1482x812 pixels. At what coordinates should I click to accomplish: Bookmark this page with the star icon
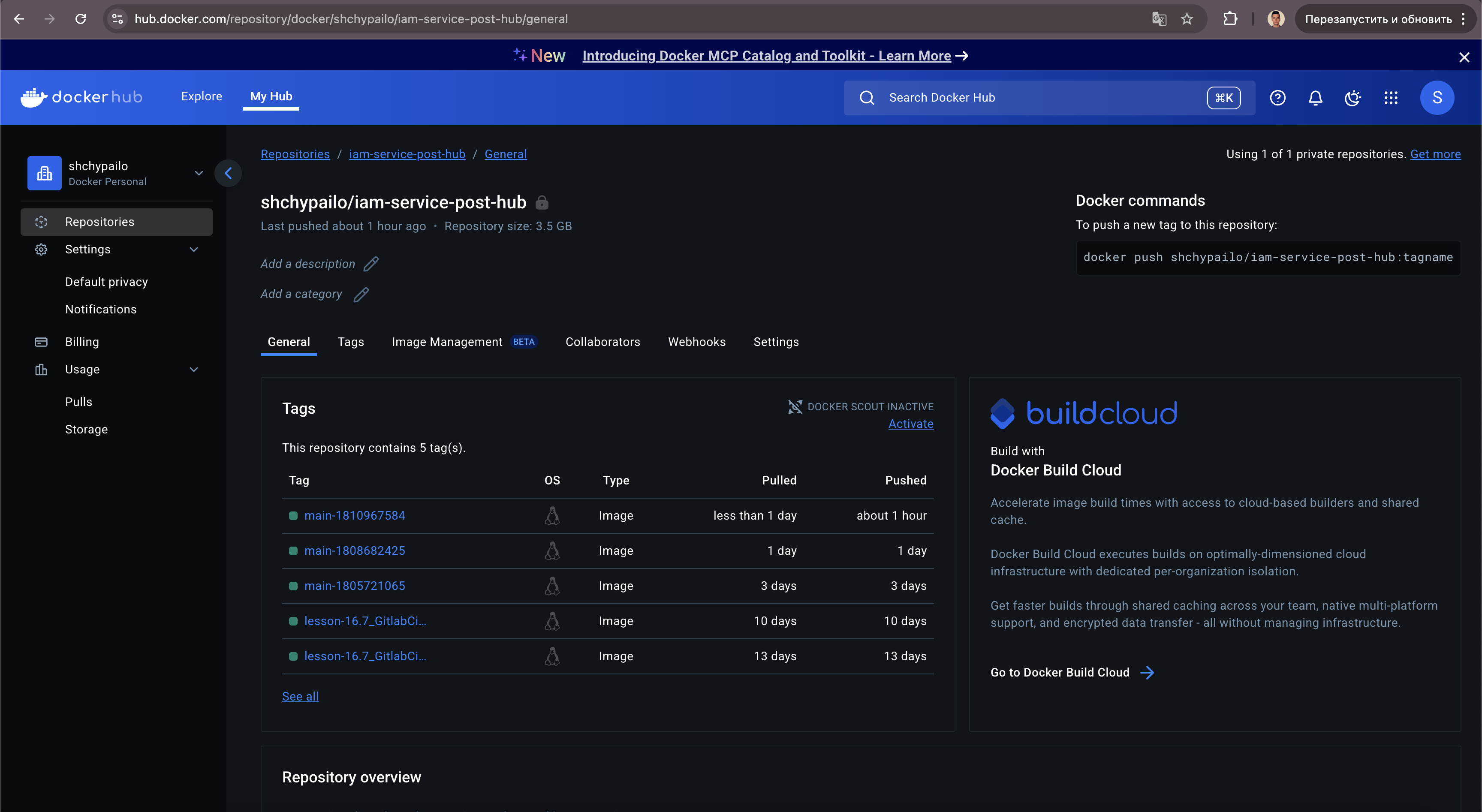tap(1187, 19)
